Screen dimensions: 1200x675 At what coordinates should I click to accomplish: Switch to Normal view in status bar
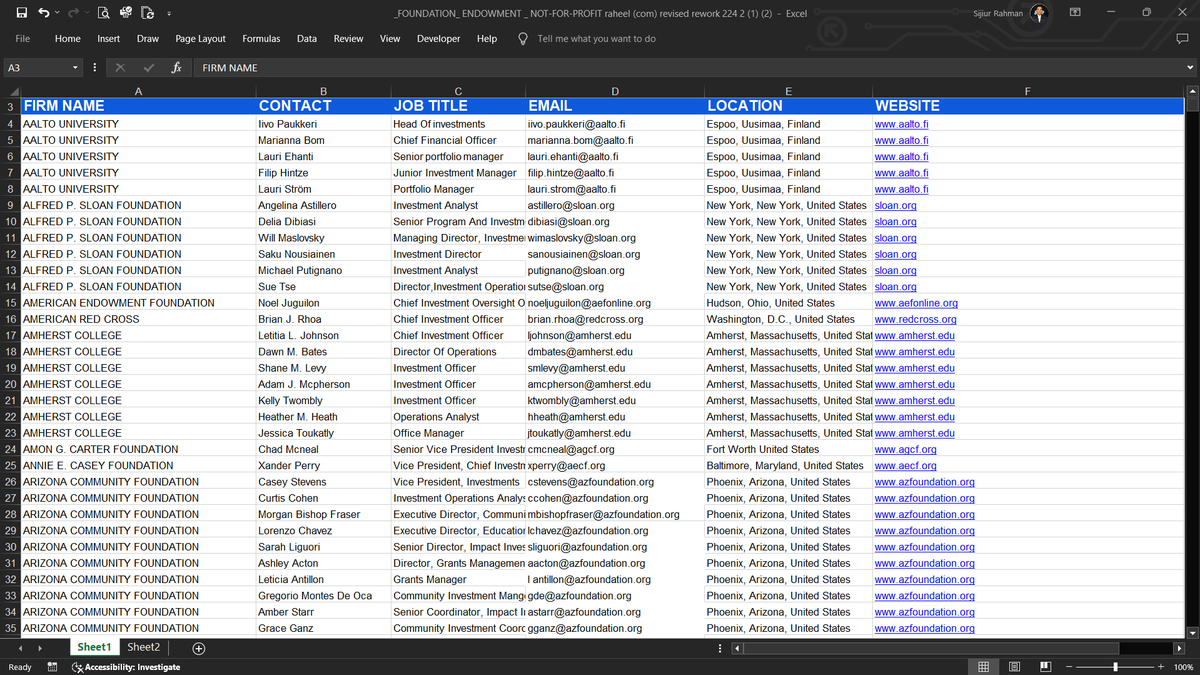point(983,667)
